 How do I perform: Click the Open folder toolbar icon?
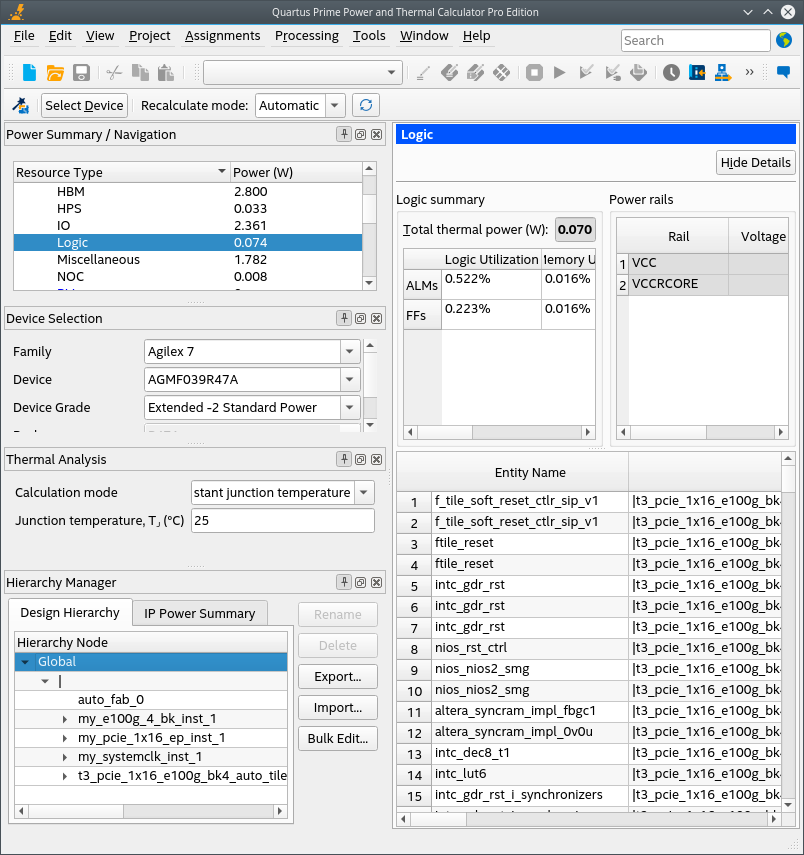coord(55,72)
